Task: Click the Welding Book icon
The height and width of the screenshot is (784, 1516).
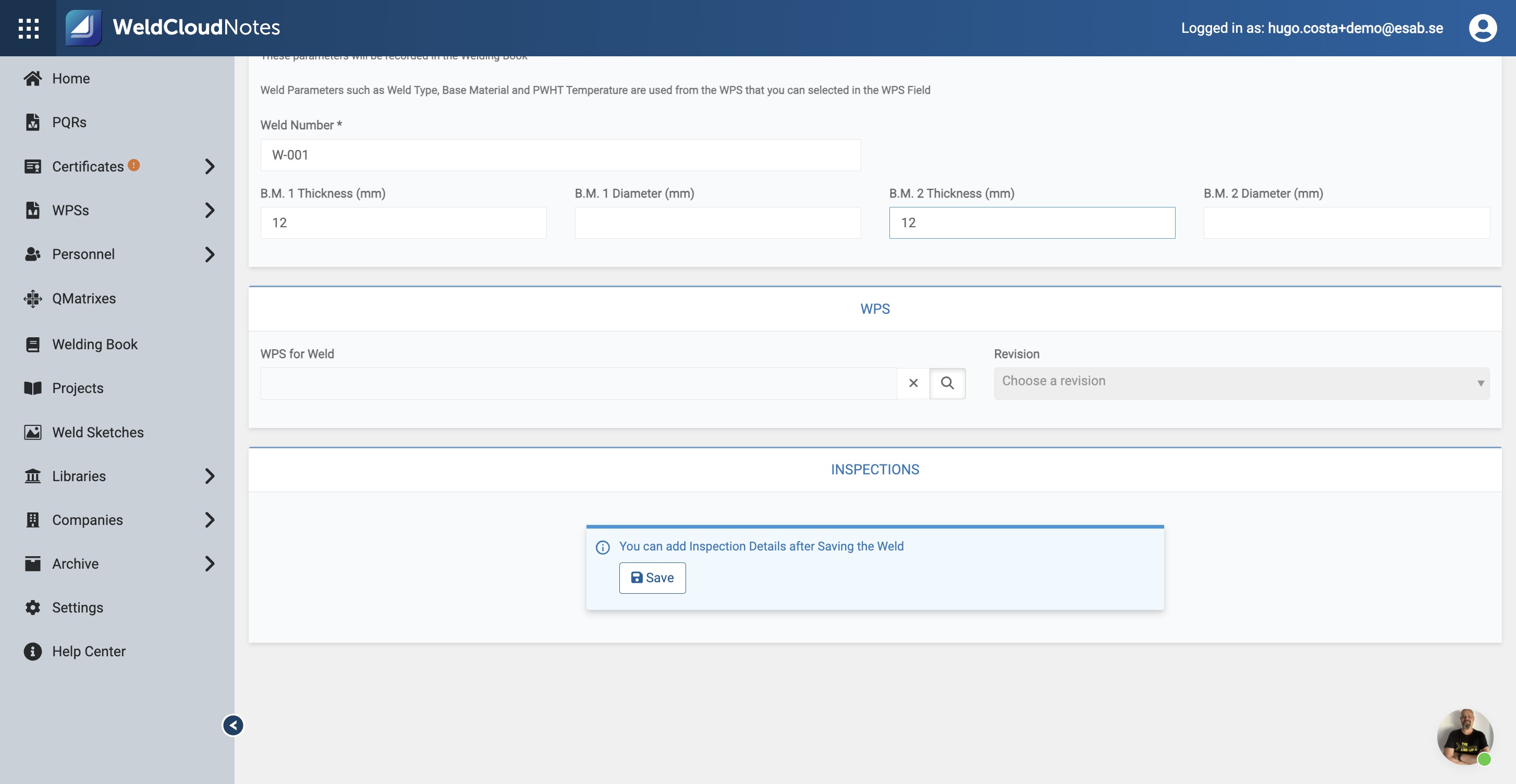Action: point(33,345)
